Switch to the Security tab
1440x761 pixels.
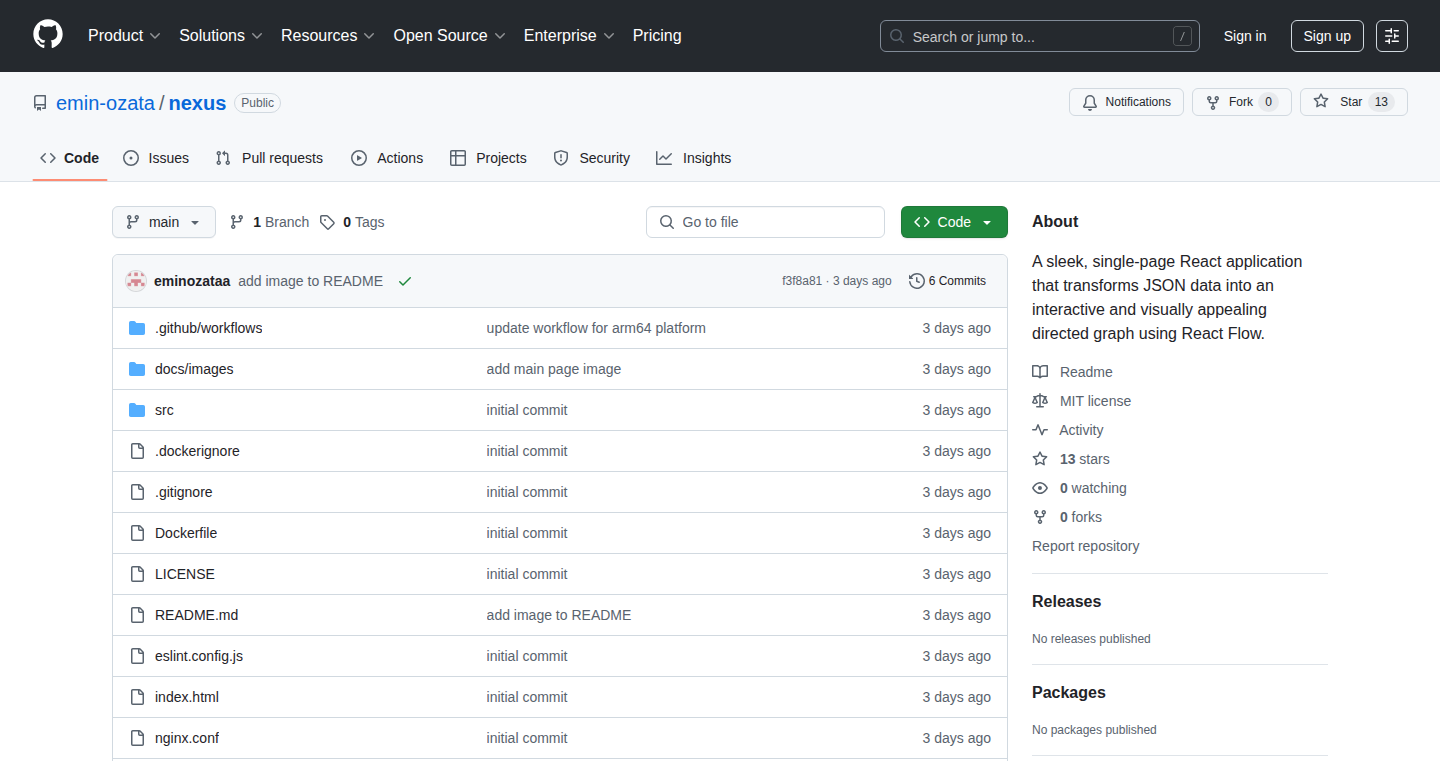[591, 158]
